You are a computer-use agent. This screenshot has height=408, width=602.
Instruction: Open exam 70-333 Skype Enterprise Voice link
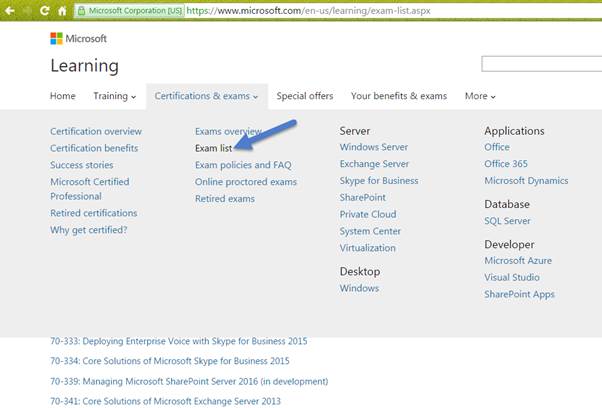click(x=179, y=341)
